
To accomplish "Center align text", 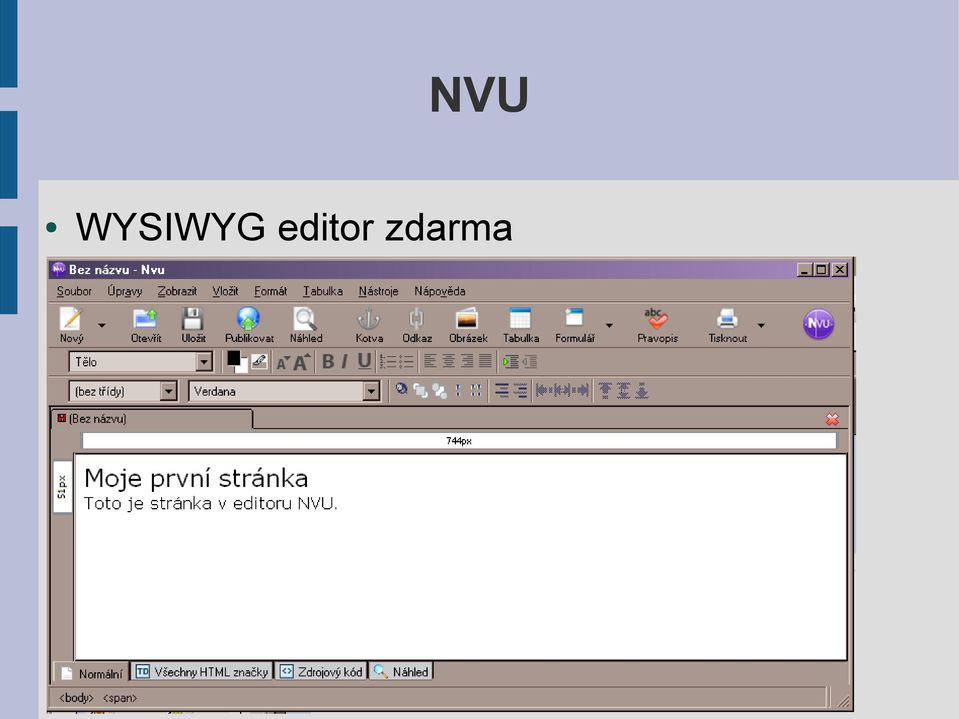I will point(448,361).
